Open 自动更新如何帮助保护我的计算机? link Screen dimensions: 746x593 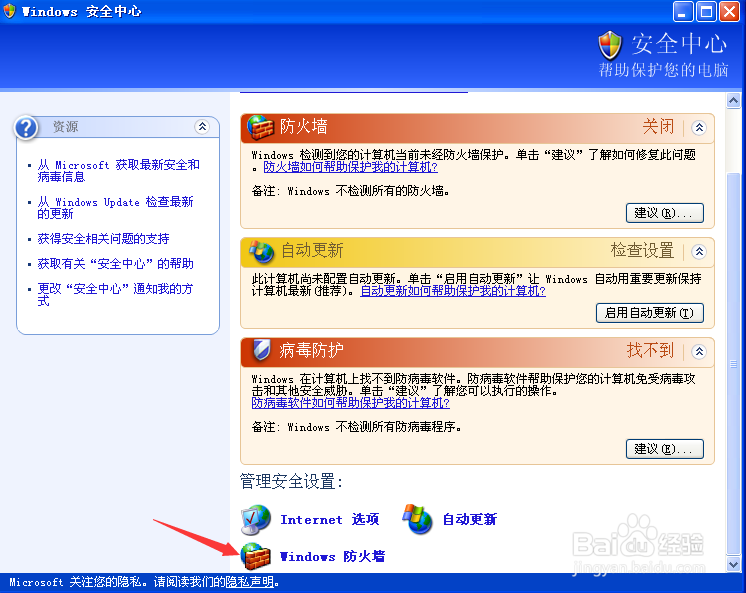coord(452,291)
